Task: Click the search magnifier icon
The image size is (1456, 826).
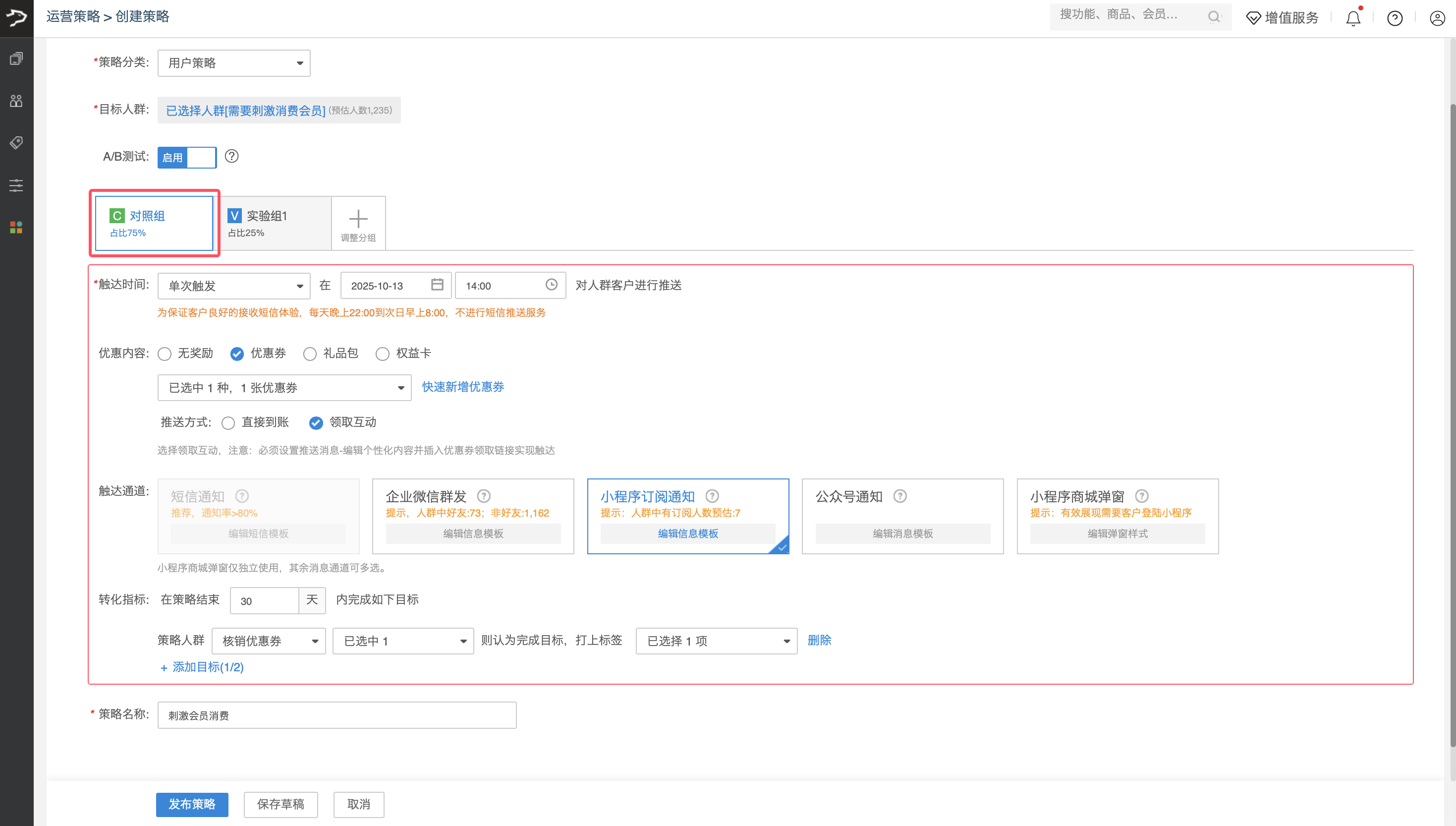Action: coord(1213,17)
